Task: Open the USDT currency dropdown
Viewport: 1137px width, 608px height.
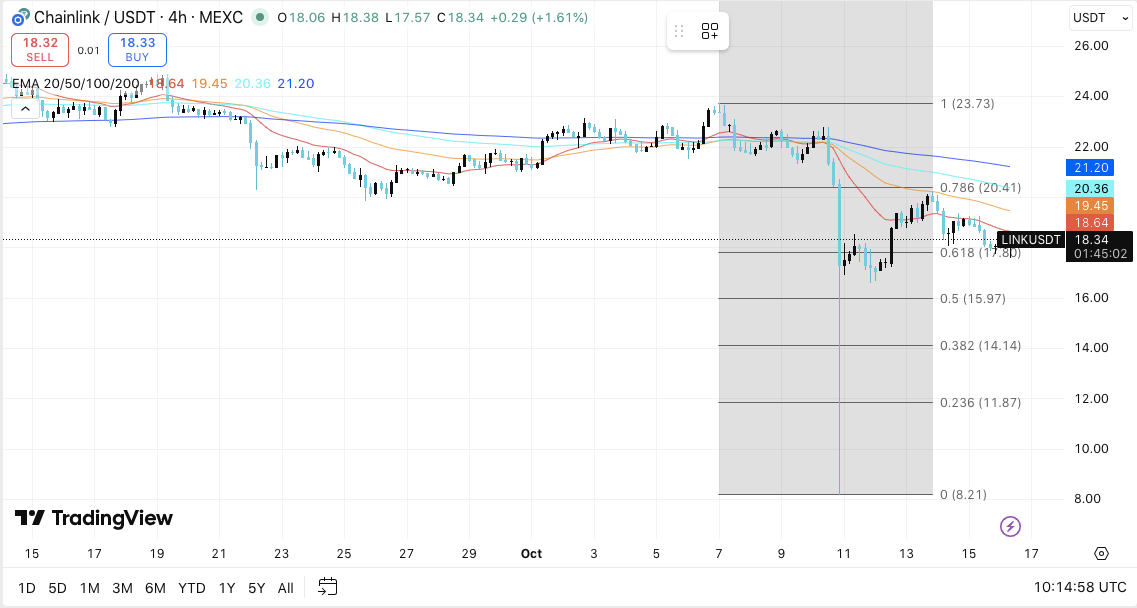Action: [1089, 18]
